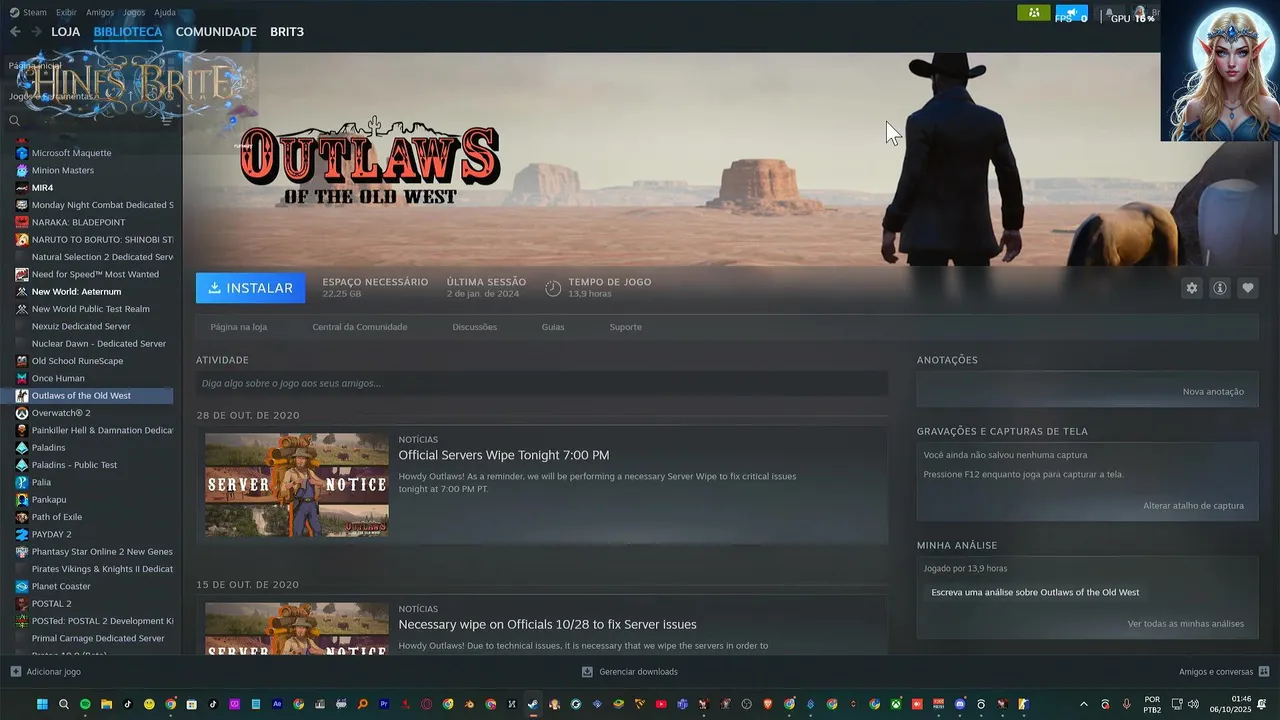The image size is (1280, 720).
Task: Click the Planet Coaster list icon
Action: [x=22, y=586]
